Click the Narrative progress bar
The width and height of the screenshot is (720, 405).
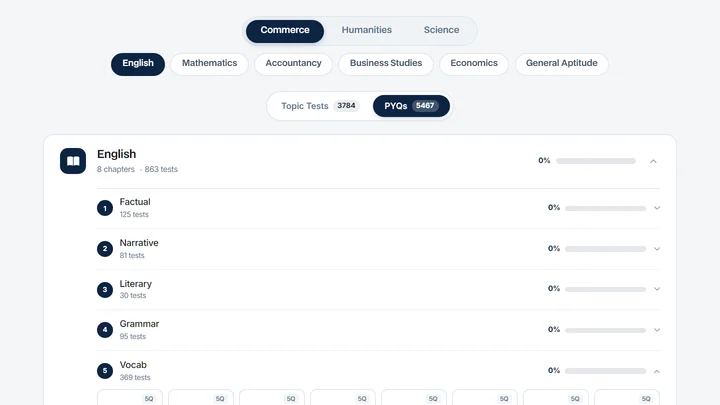(x=605, y=249)
